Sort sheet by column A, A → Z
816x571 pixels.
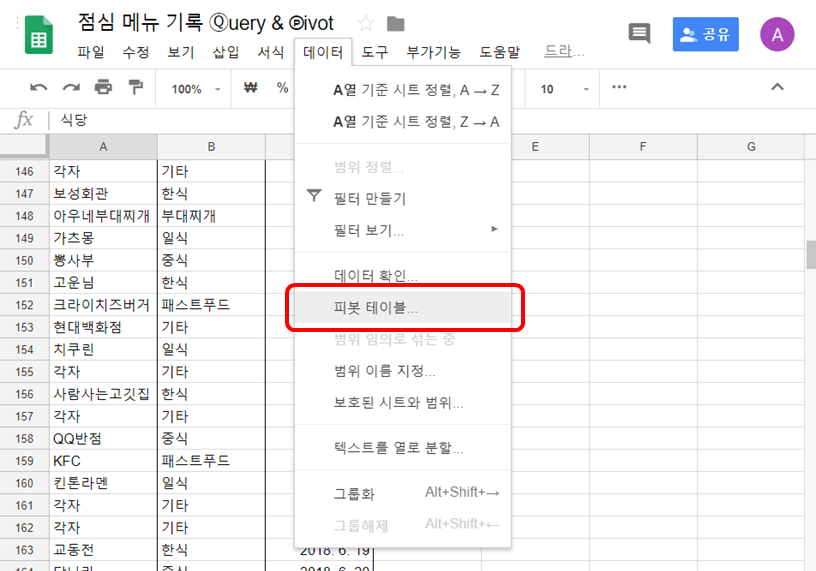coord(403,90)
